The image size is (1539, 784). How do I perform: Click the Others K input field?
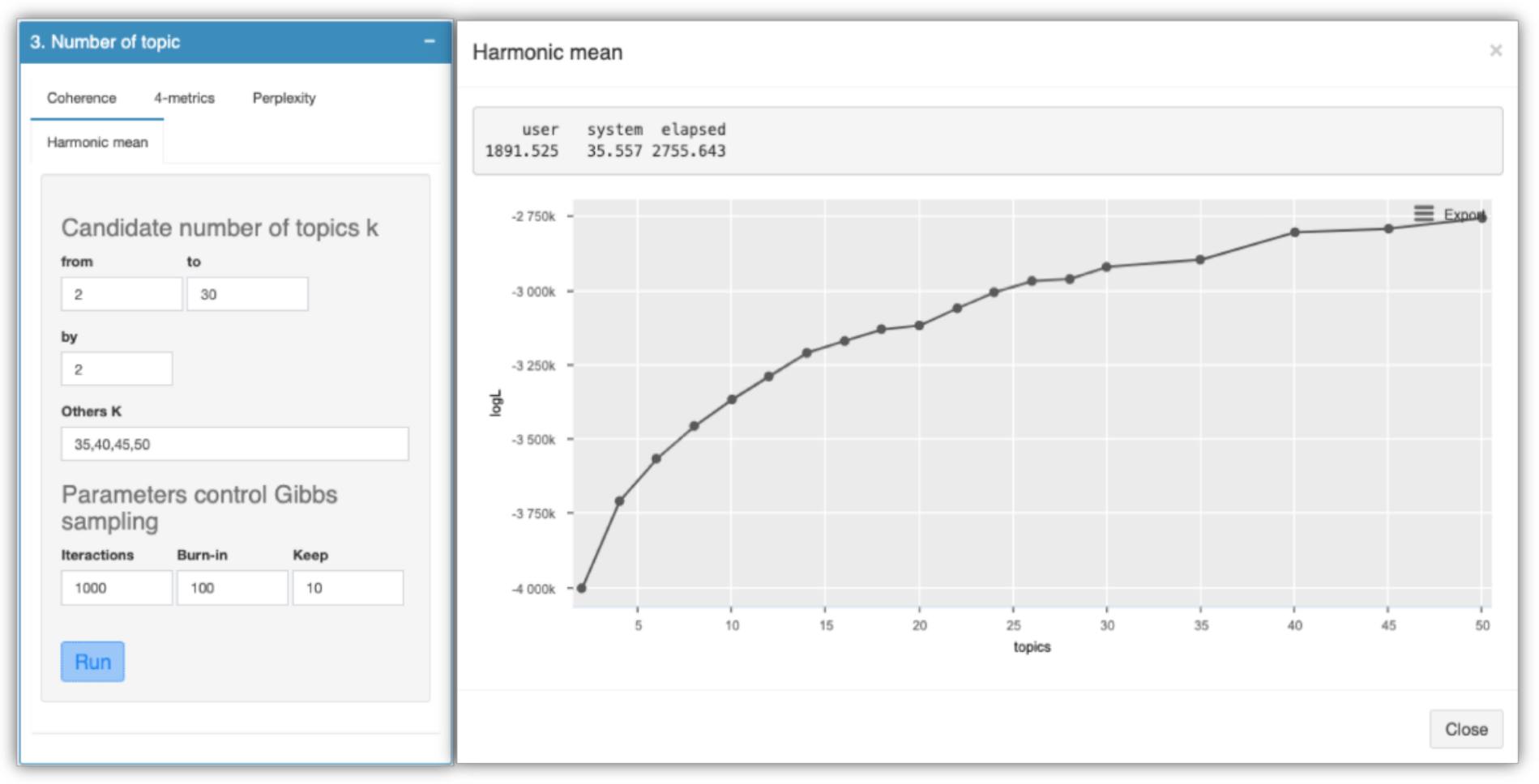pos(235,444)
